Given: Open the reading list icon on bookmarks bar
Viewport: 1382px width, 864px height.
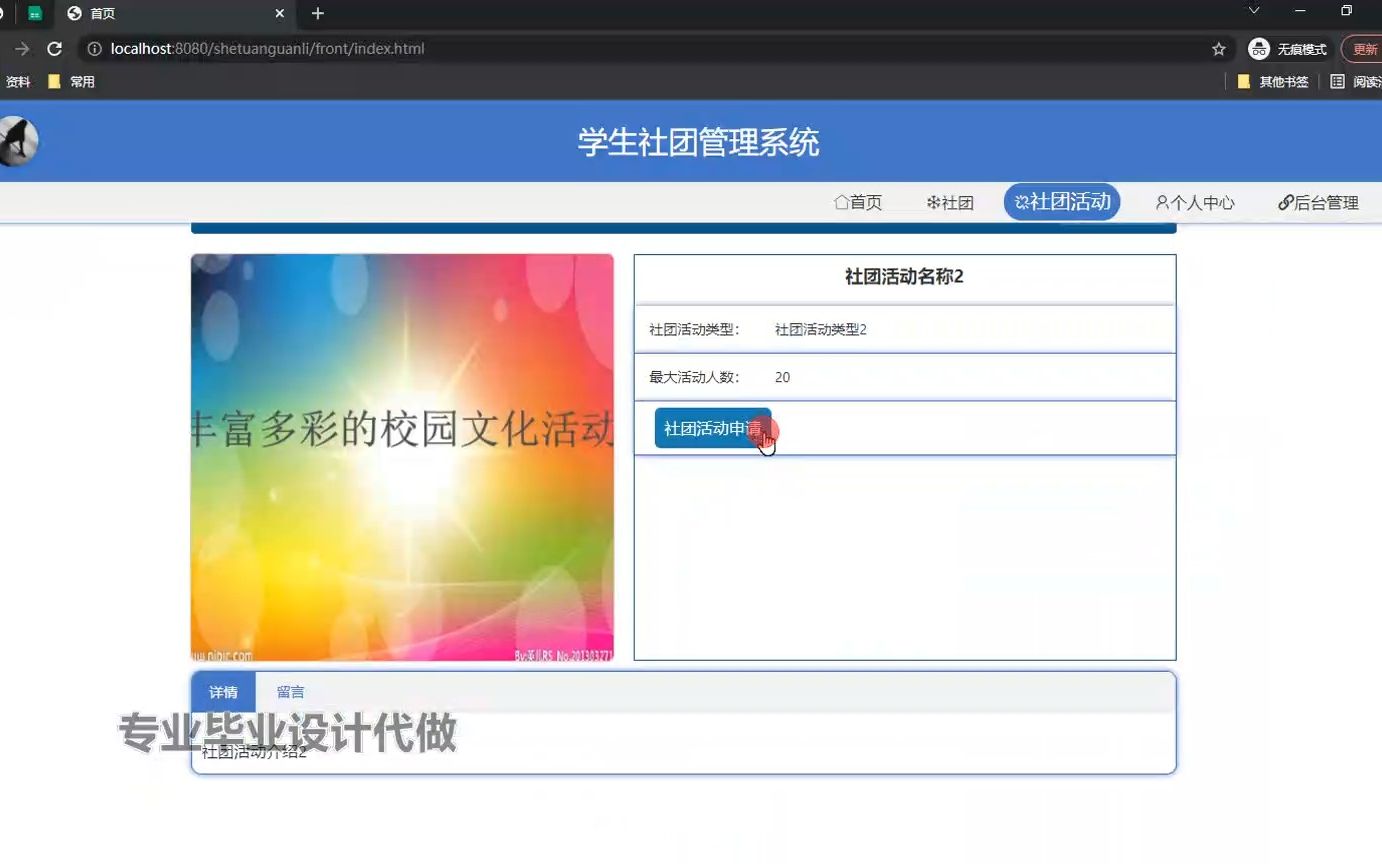Looking at the screenshot, I should coord(1337,81).
